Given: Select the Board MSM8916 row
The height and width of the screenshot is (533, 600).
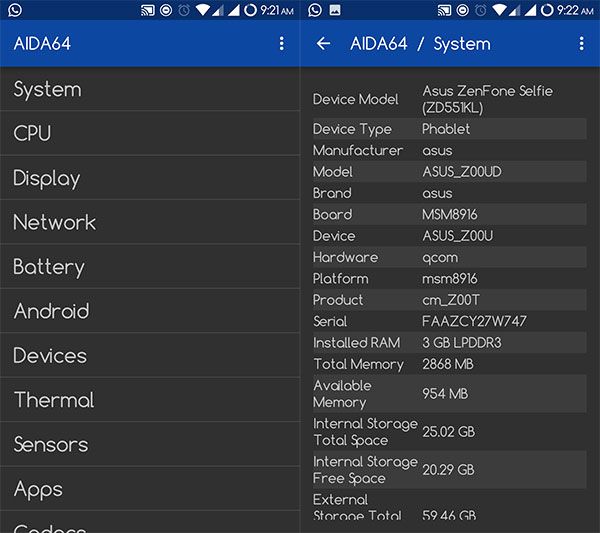Looking at the screenshot, I should coord(450,215).
